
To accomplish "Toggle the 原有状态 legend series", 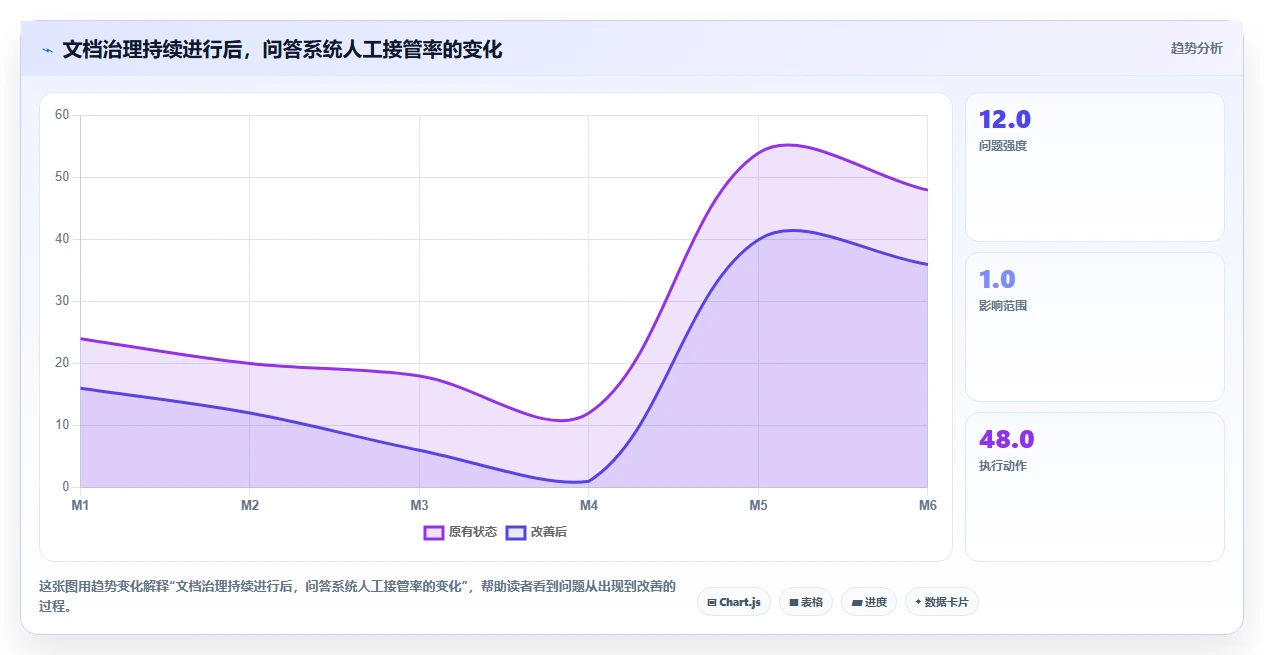I will (460, 532).
